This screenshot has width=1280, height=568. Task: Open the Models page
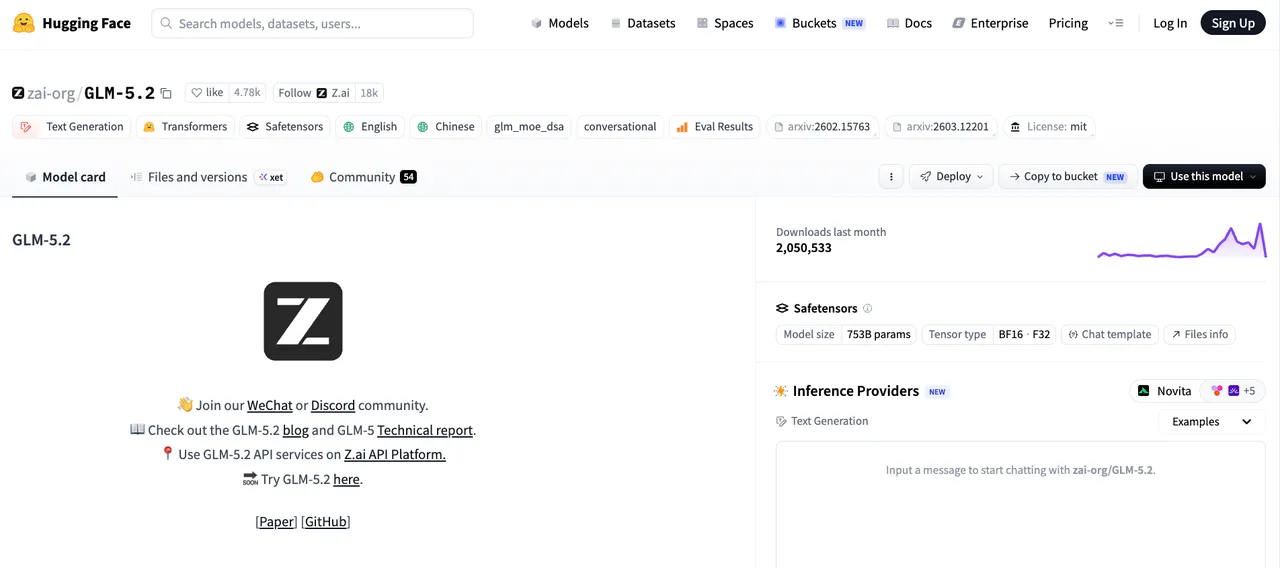pyautogui.click(x=560, y=23)
